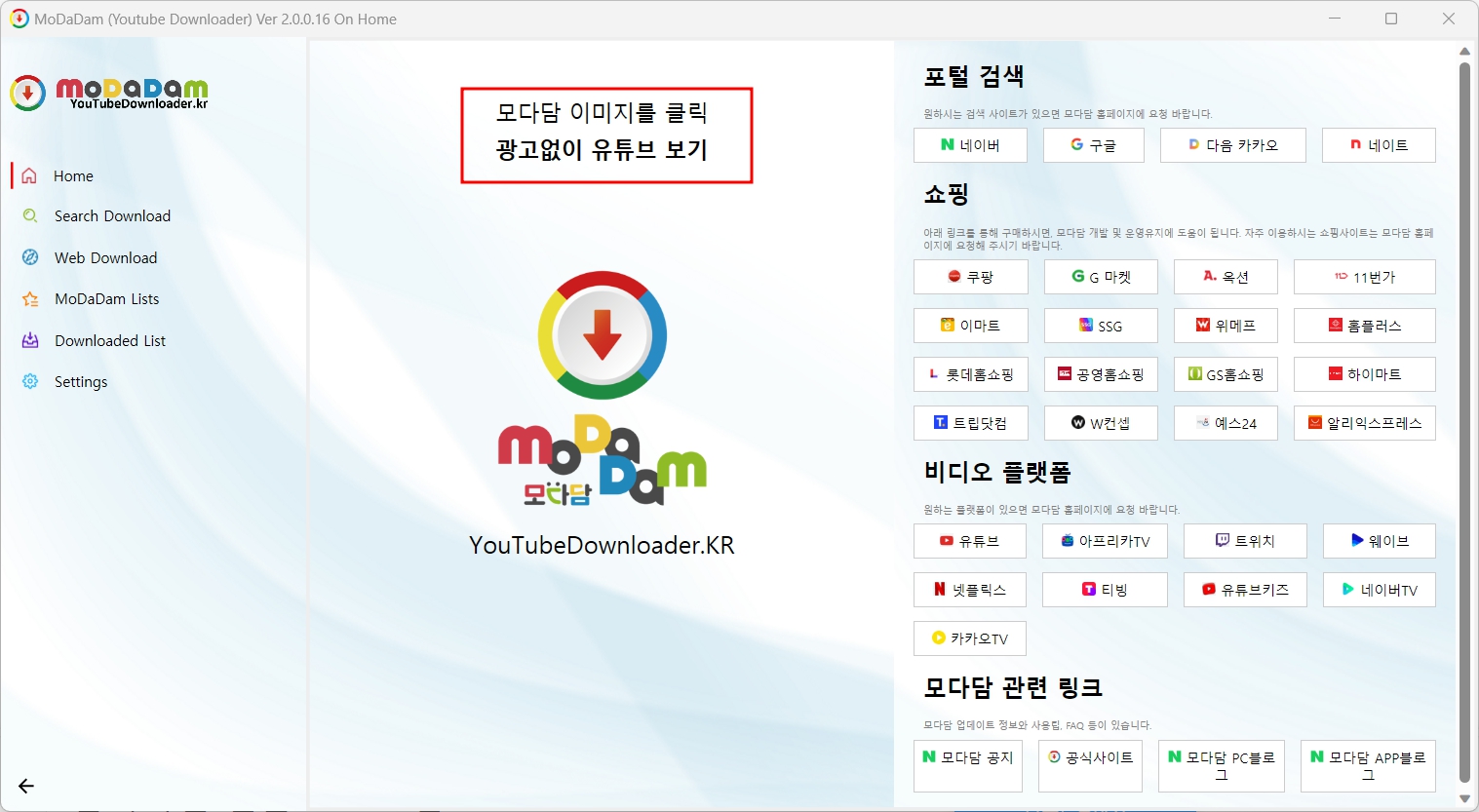1479x812 pixels.
Task: Open G 마켓 shopping link
Action: [1101, 277]
